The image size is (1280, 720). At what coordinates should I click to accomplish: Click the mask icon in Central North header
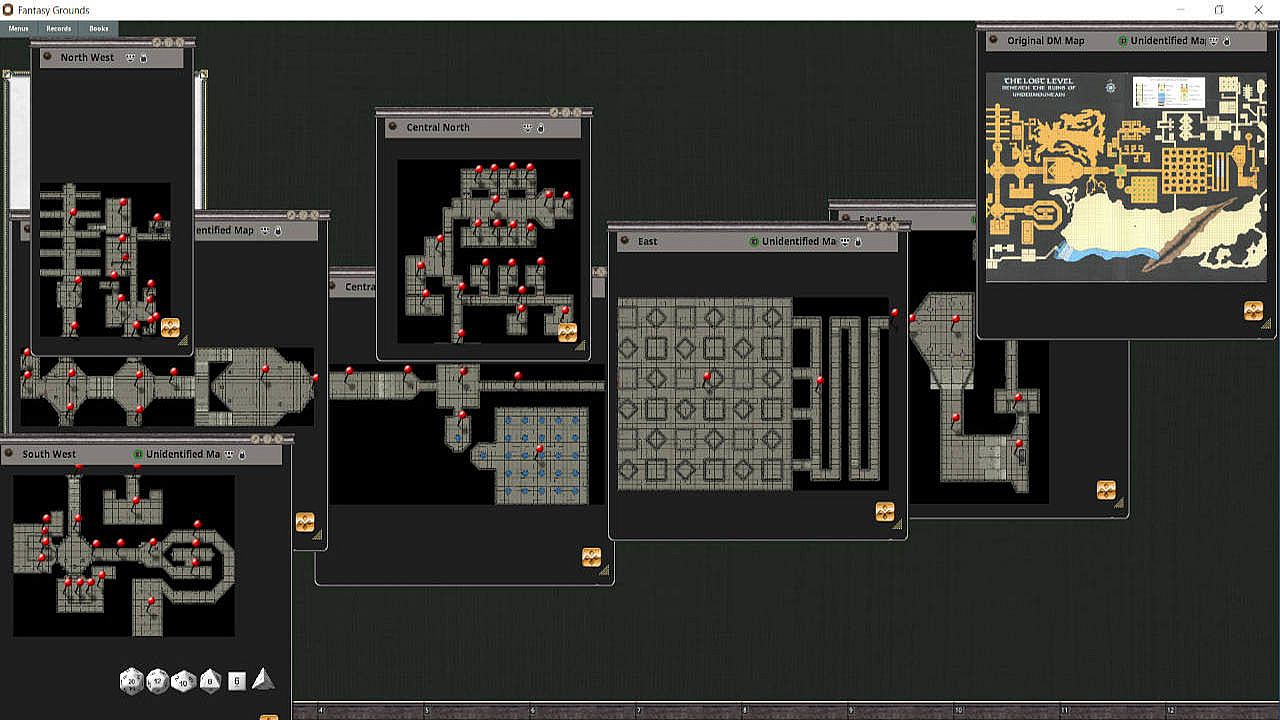(527, 128)
